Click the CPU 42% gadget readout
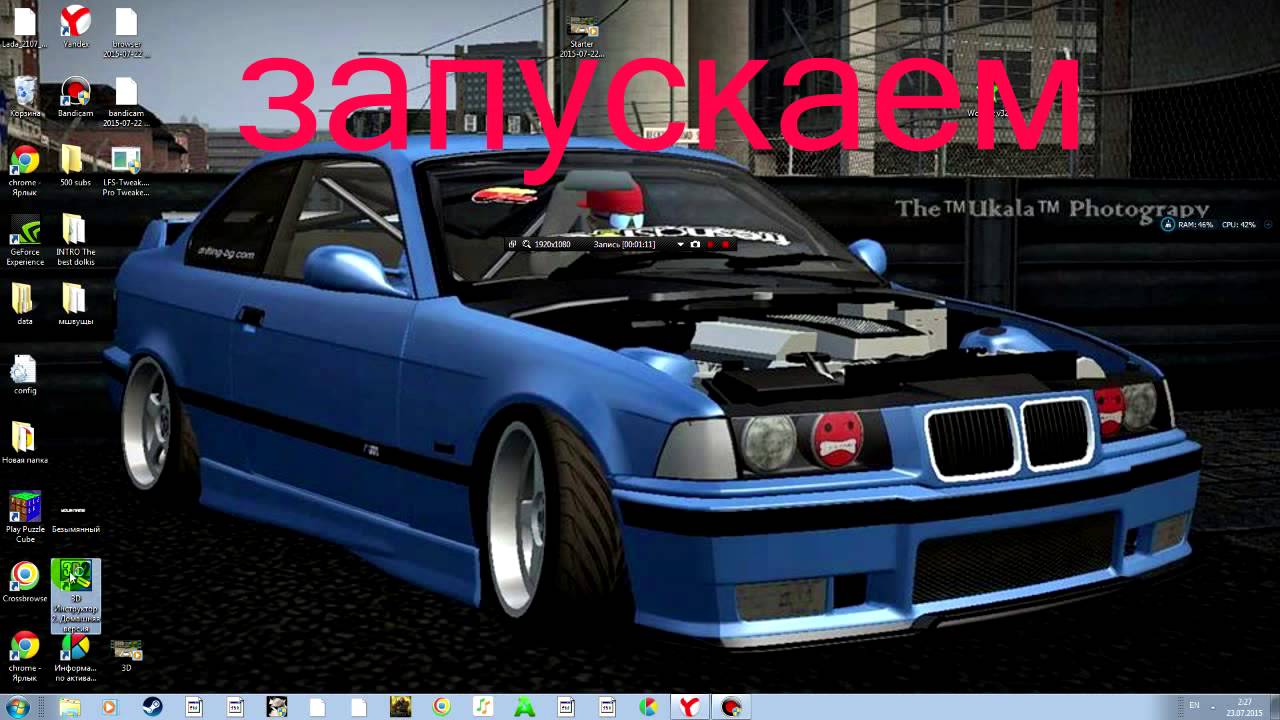 [x=1238, y=225]
